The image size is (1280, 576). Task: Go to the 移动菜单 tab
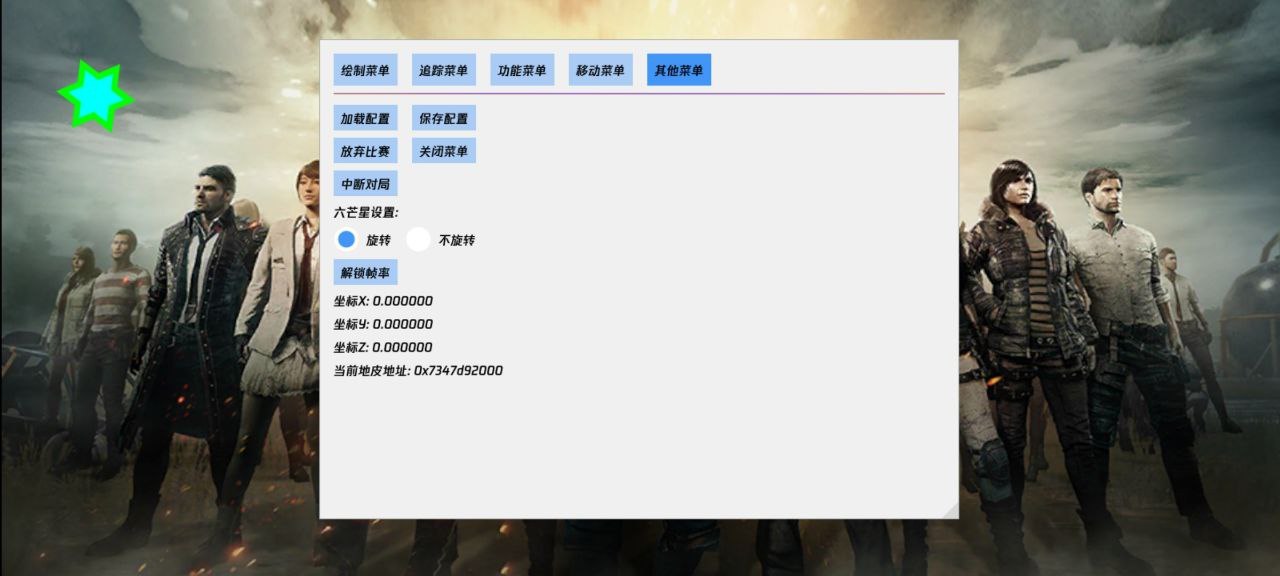pos(600,70)
